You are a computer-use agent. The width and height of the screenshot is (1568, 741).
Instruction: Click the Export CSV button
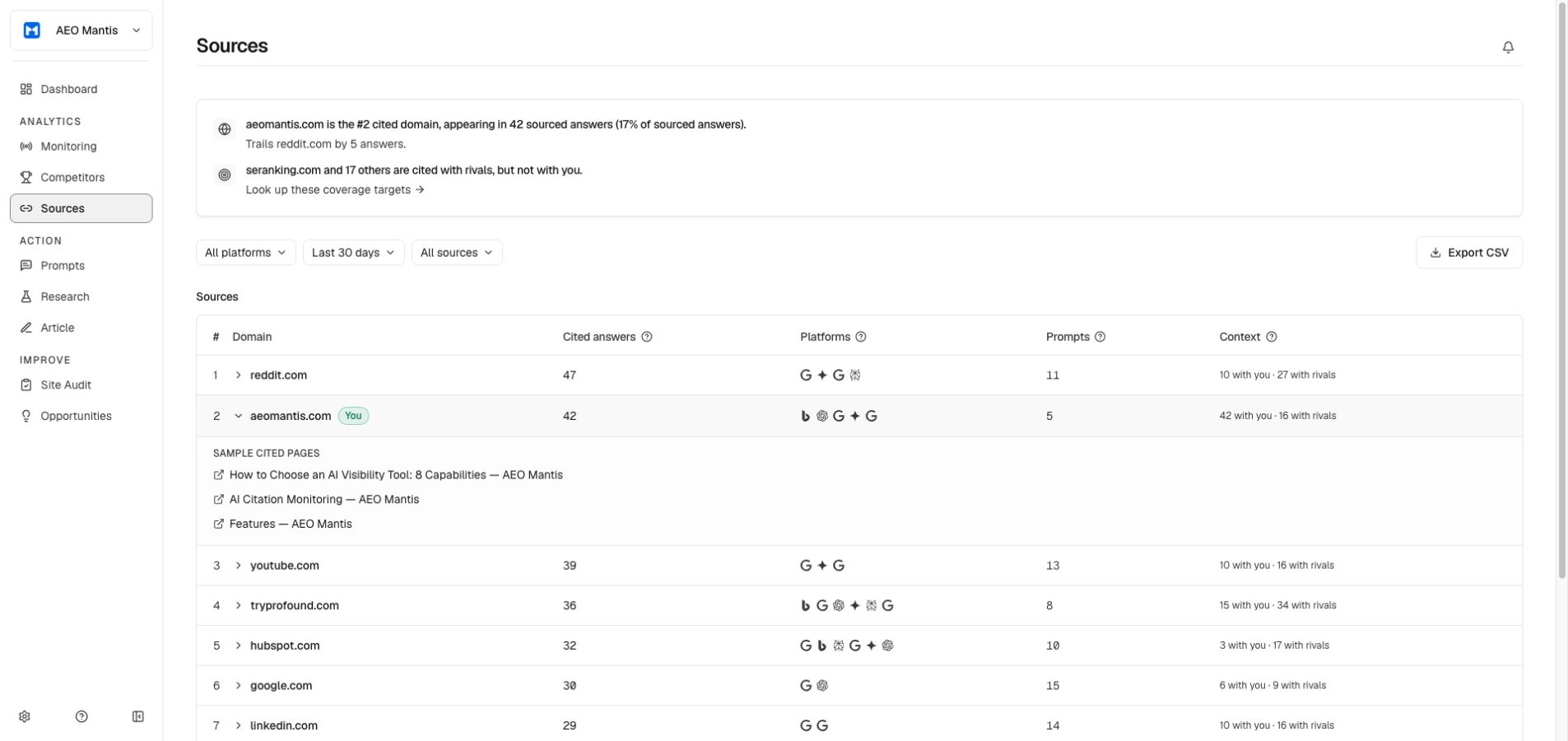[1469, 253]
